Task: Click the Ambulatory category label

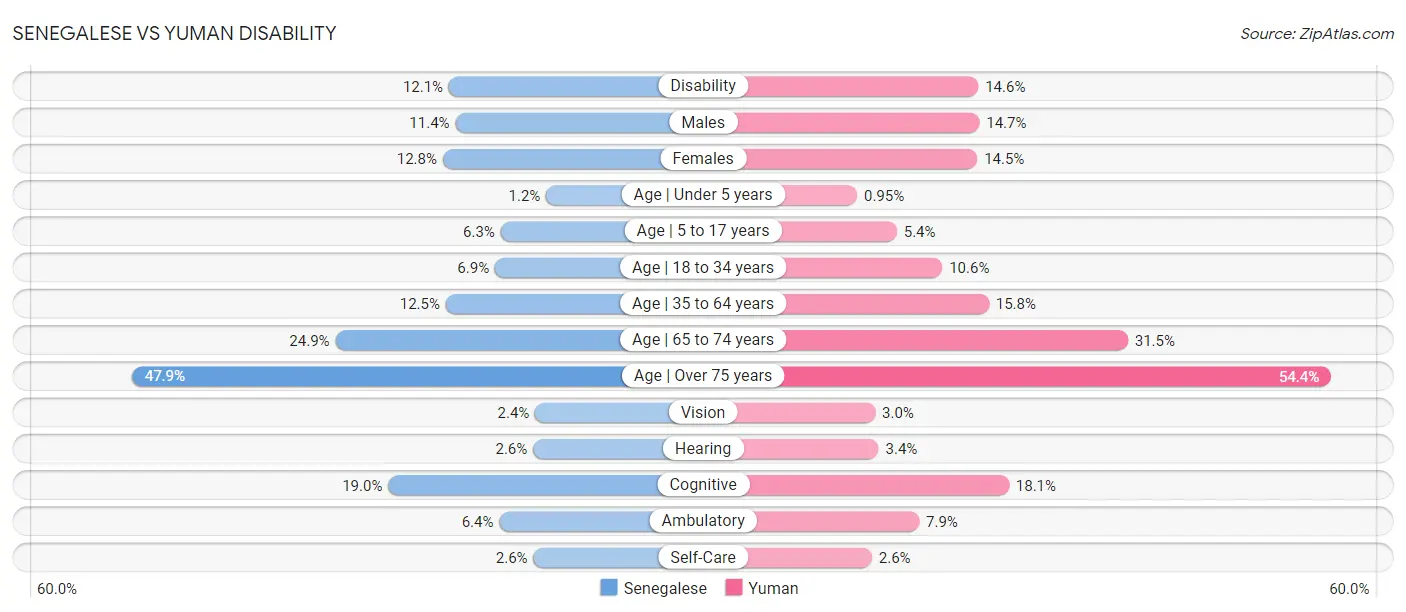Action: coord(703,521)
